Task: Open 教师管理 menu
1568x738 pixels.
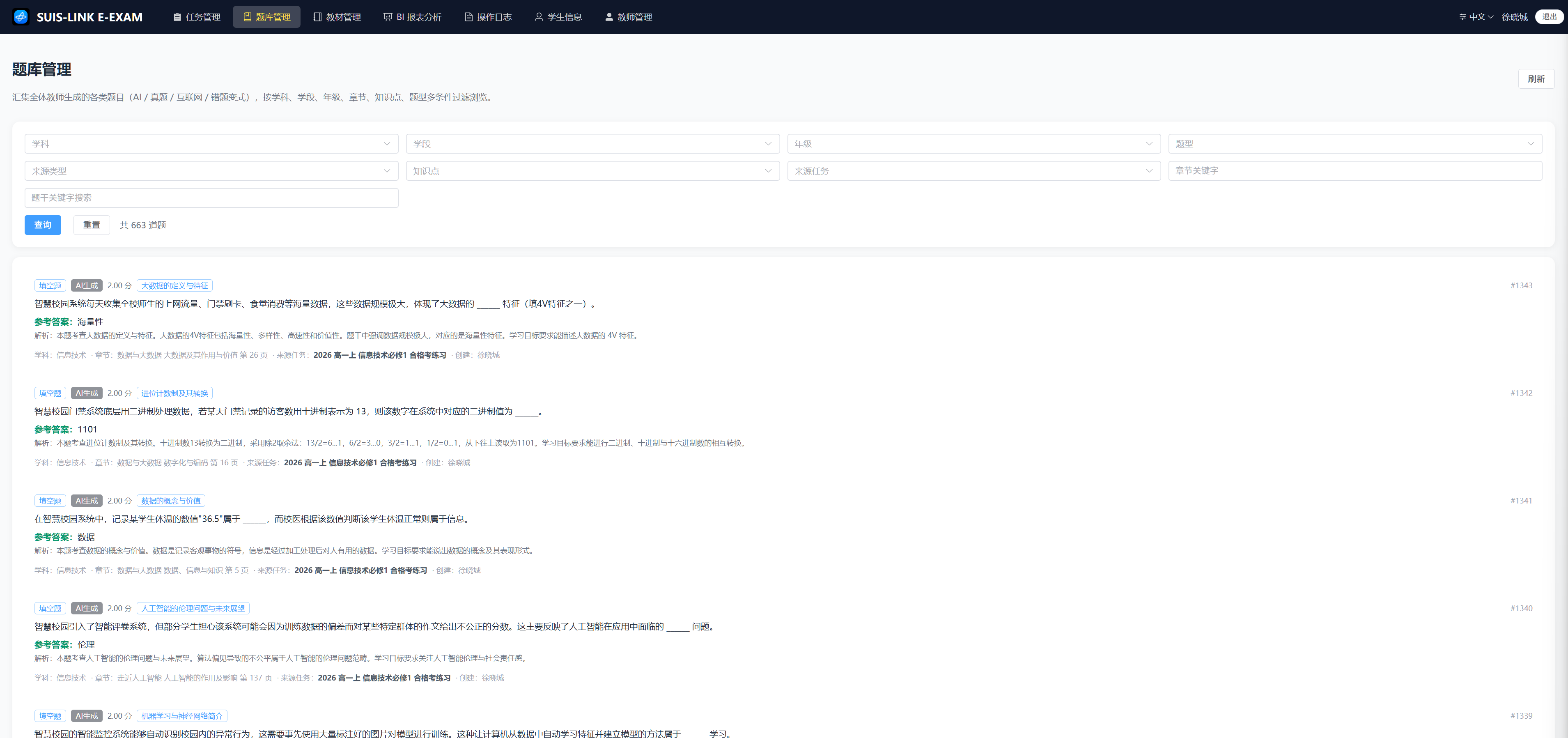Action: pyautogui.click(x=628, y=17)
